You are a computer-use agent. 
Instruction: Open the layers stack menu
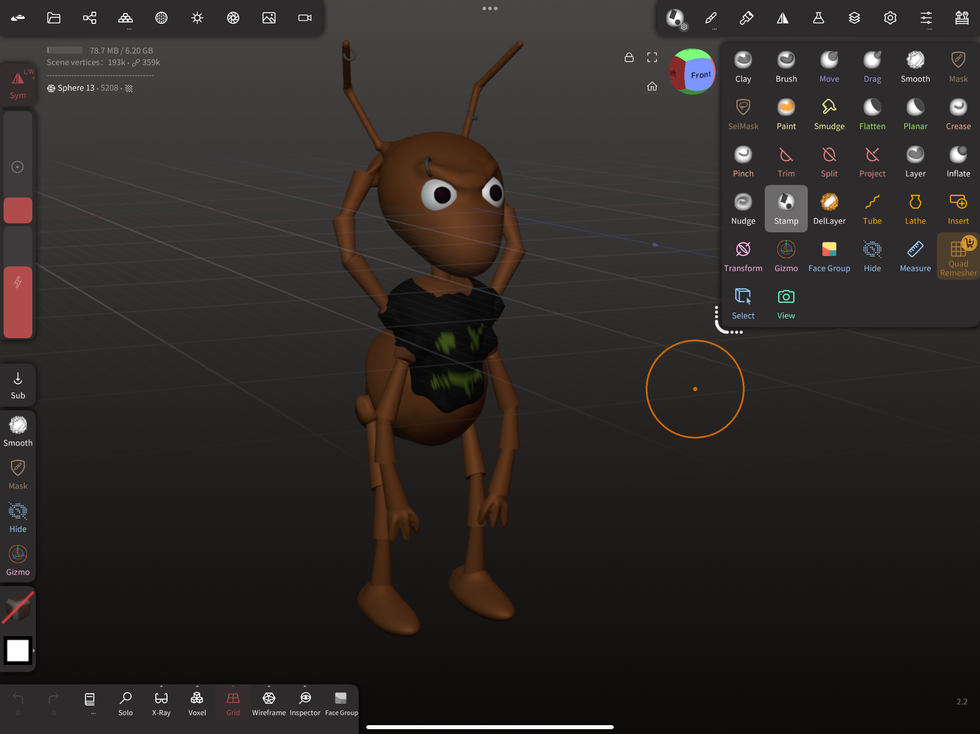pos(854,18)
